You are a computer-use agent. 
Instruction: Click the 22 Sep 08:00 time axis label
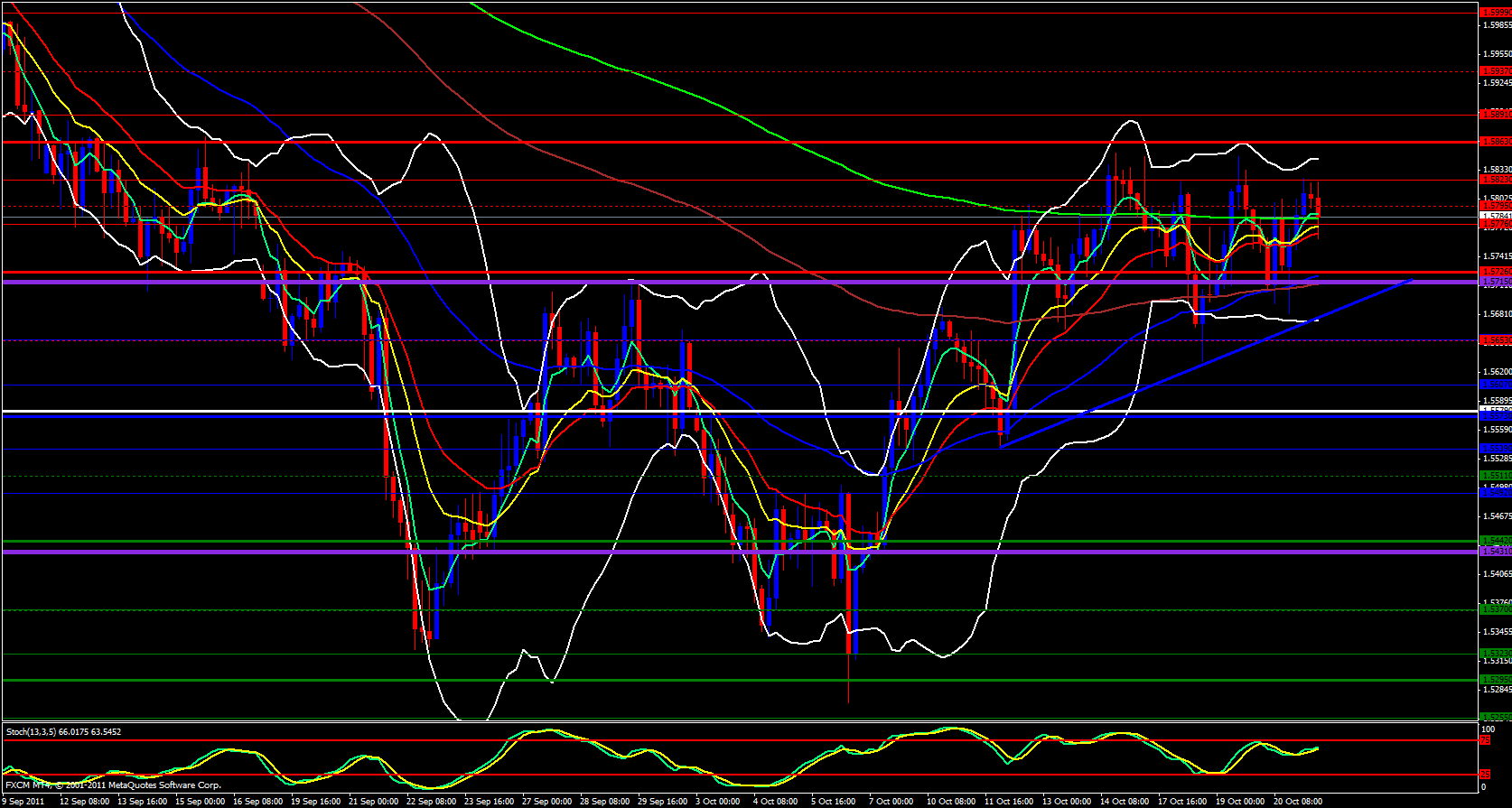click(431, 801)
